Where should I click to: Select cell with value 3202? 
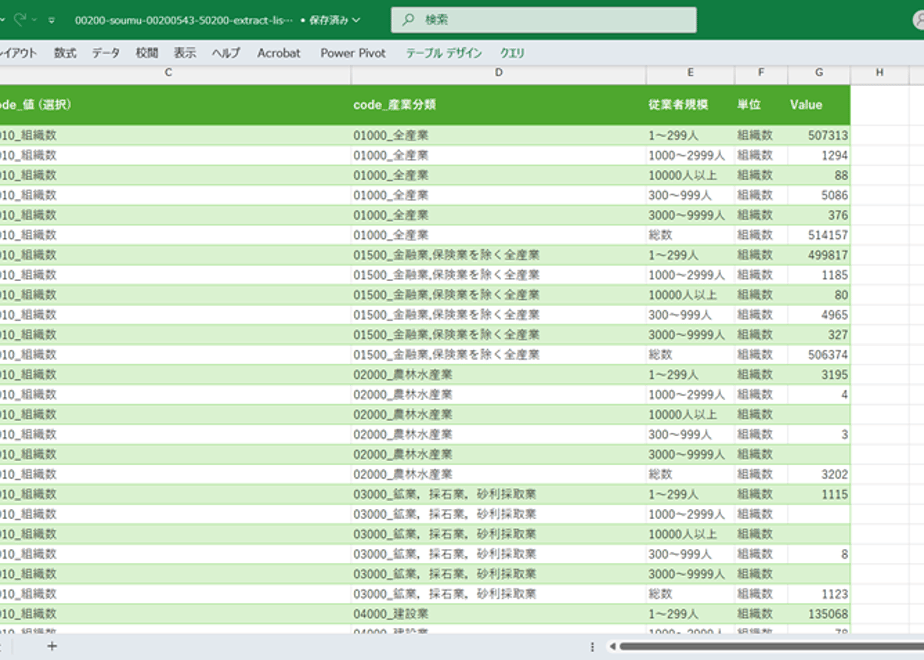pos(819,474)
